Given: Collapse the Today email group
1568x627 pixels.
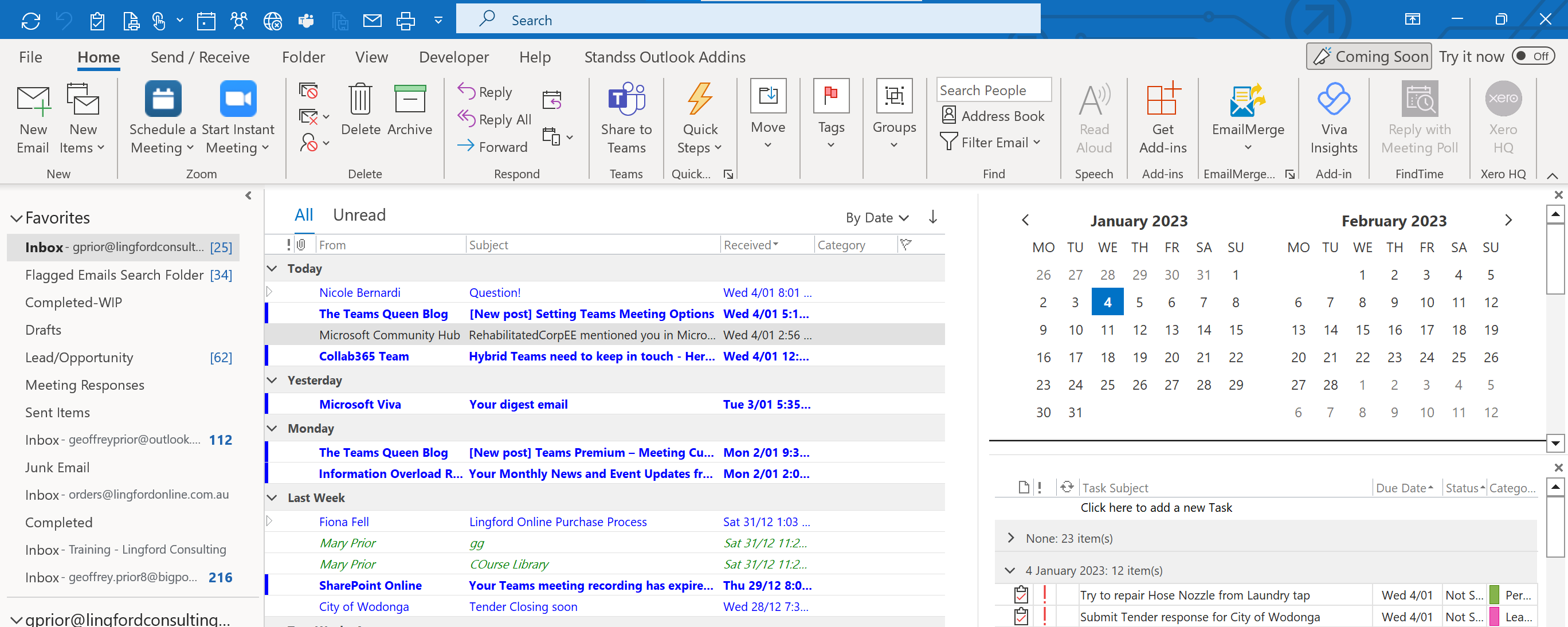Looking at the screenshot, I should click(272, 268).
